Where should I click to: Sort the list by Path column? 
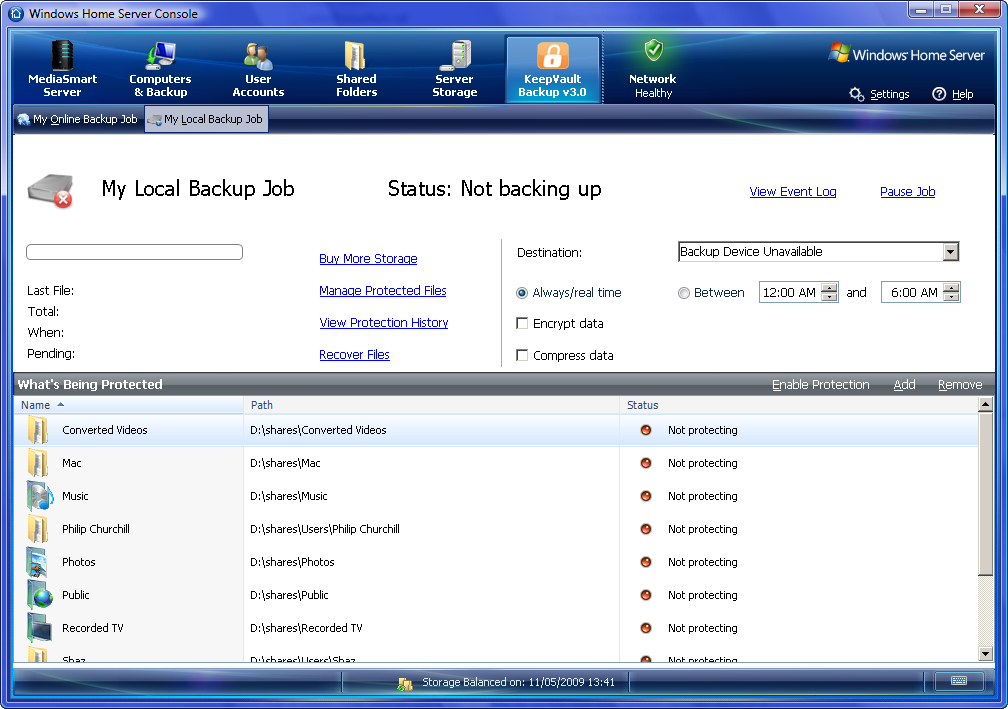point(431,405)
